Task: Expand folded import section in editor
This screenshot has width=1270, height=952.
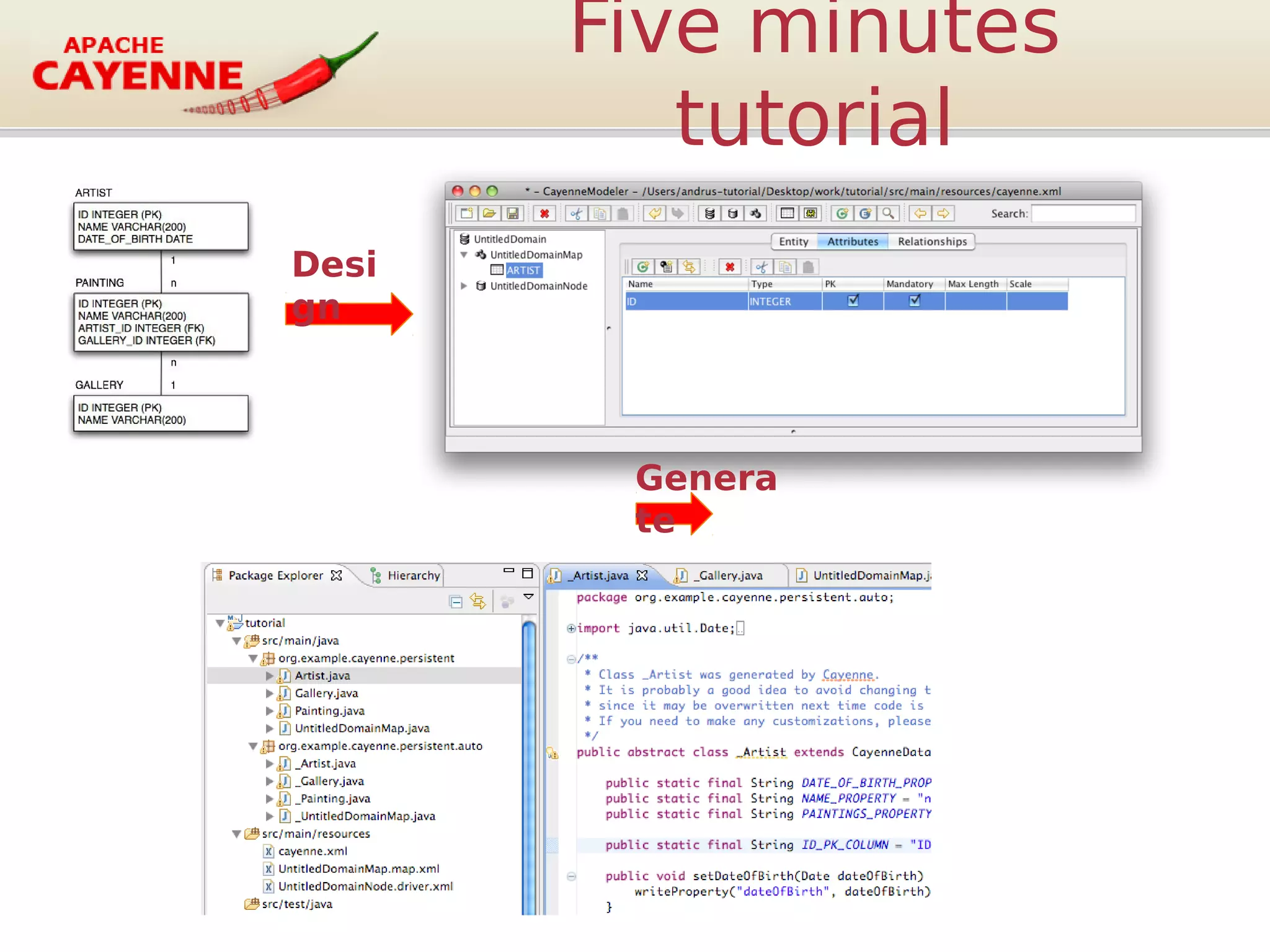Action: pos(571,628)
